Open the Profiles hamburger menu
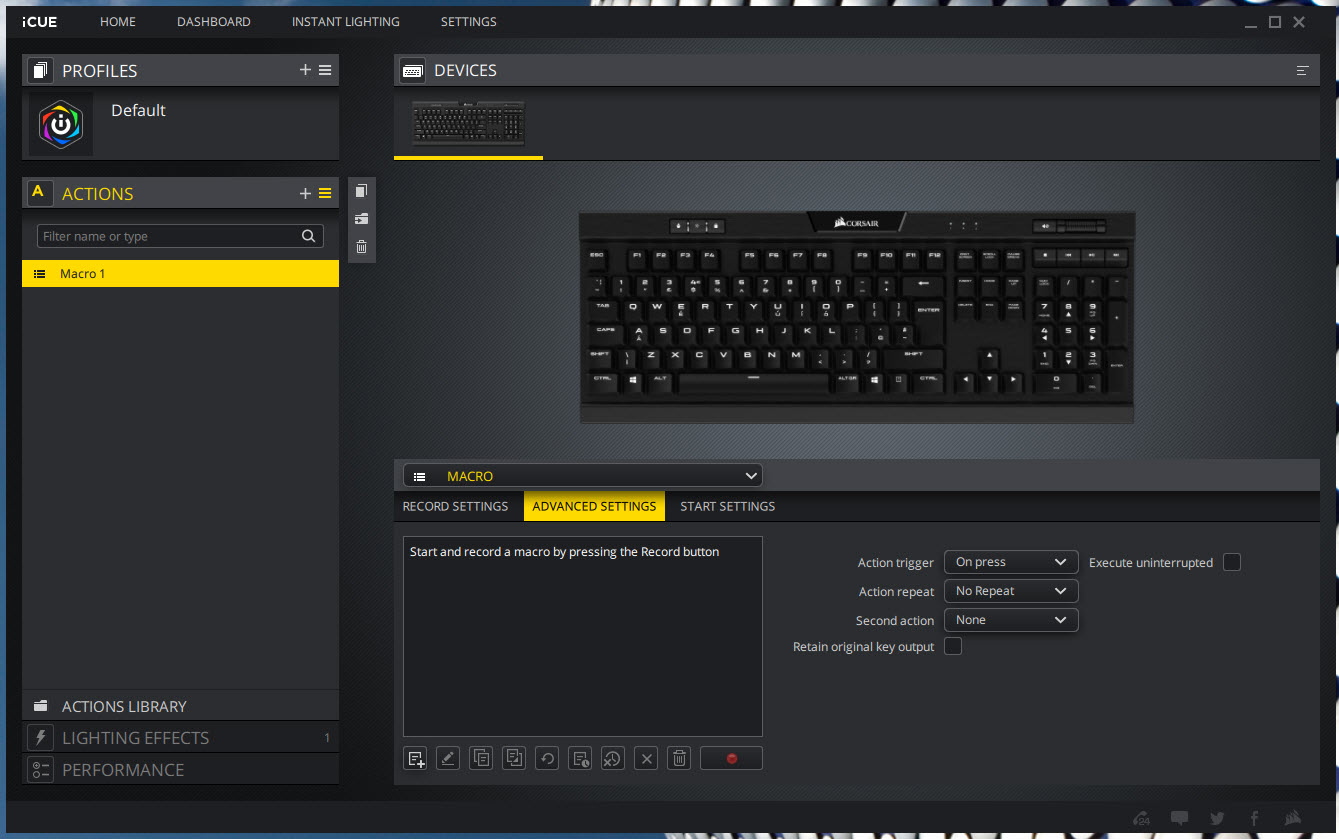The image size is (1339, 839). (325, 70)
